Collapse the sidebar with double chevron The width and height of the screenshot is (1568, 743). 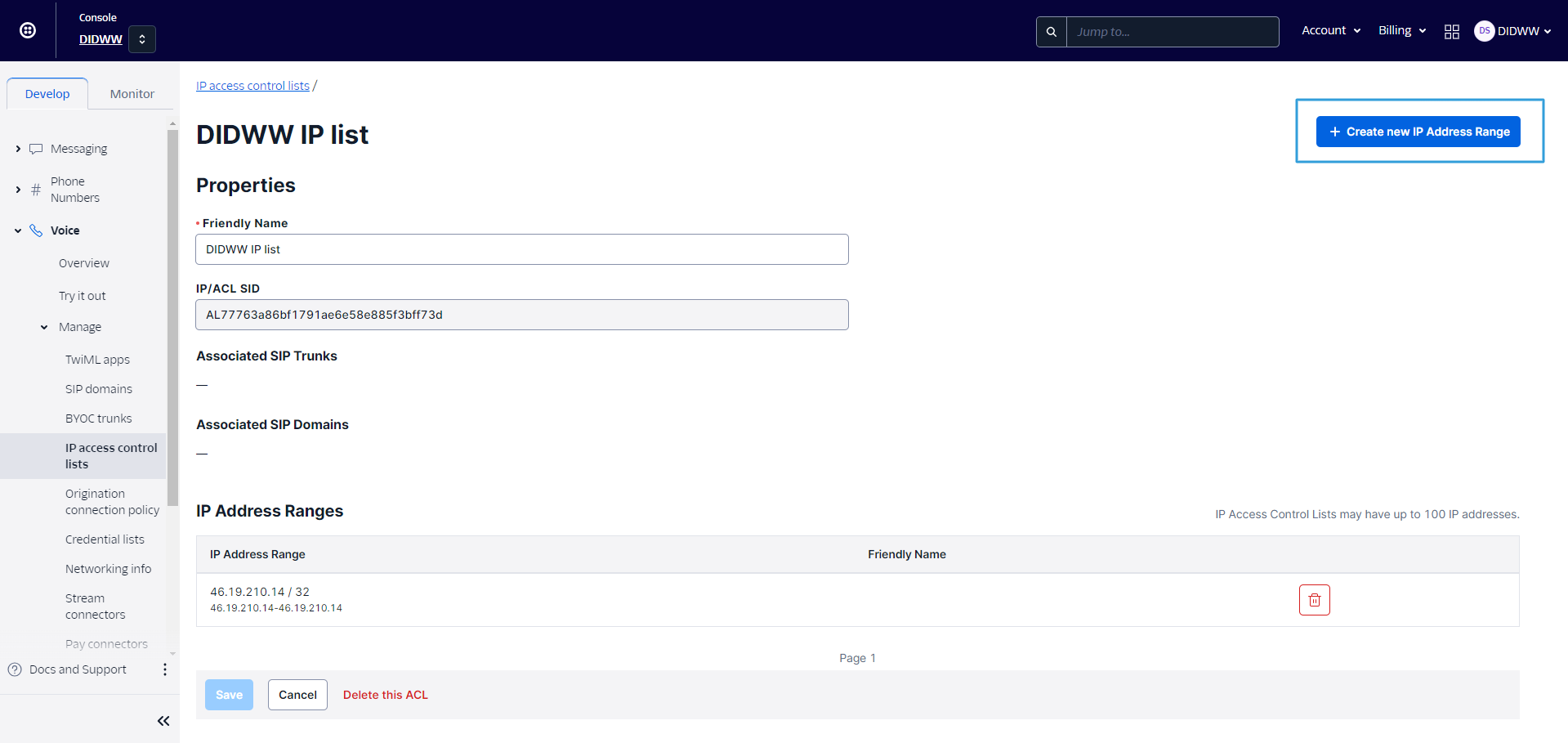(163, 721)
